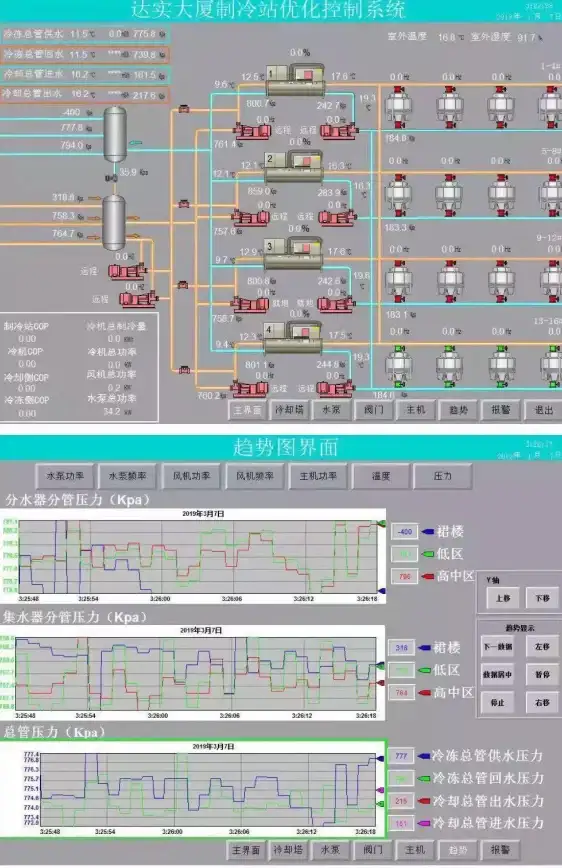Click 报警 in the trend screen's nav bar
The height and width of the screenshot is (868, 562).
click(x=500, y=850)
